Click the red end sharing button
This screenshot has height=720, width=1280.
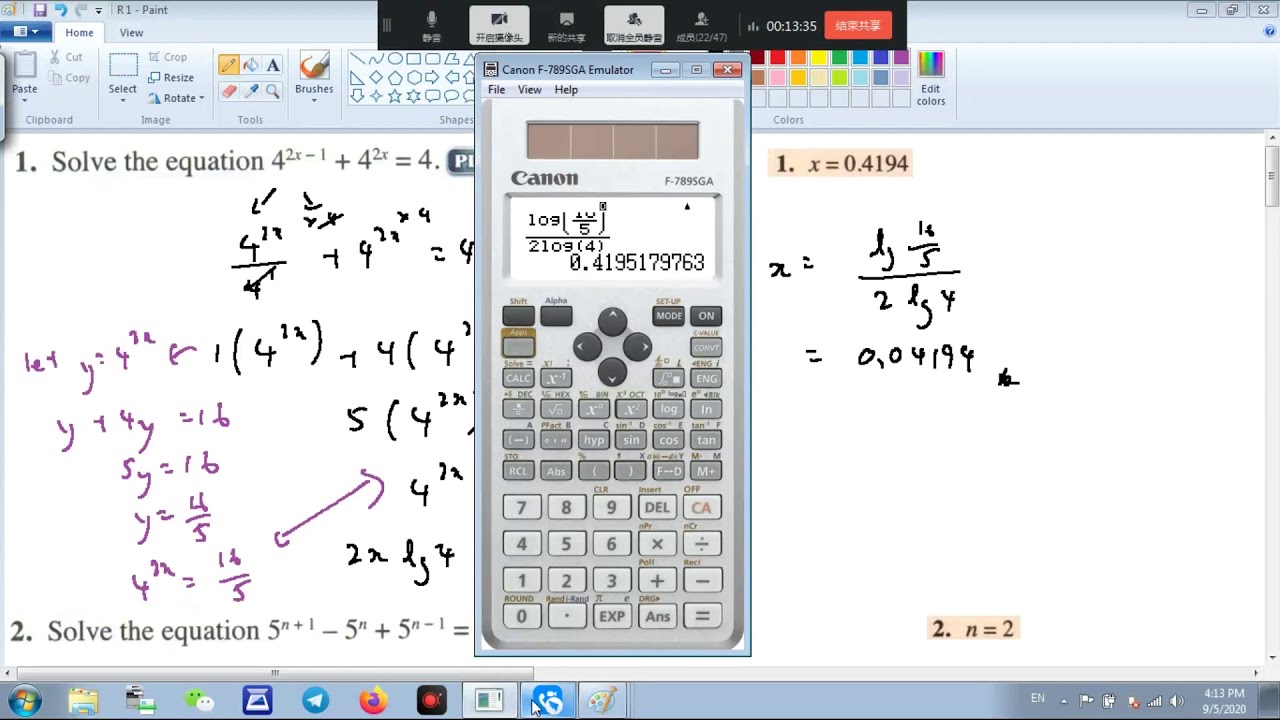858,26
